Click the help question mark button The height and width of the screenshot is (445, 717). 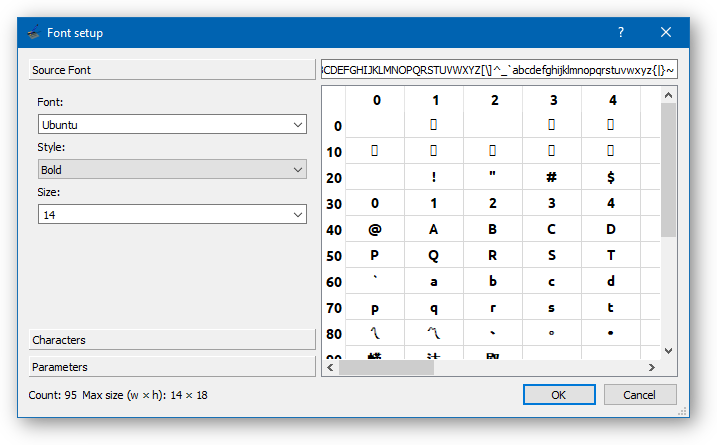(621, 32)
